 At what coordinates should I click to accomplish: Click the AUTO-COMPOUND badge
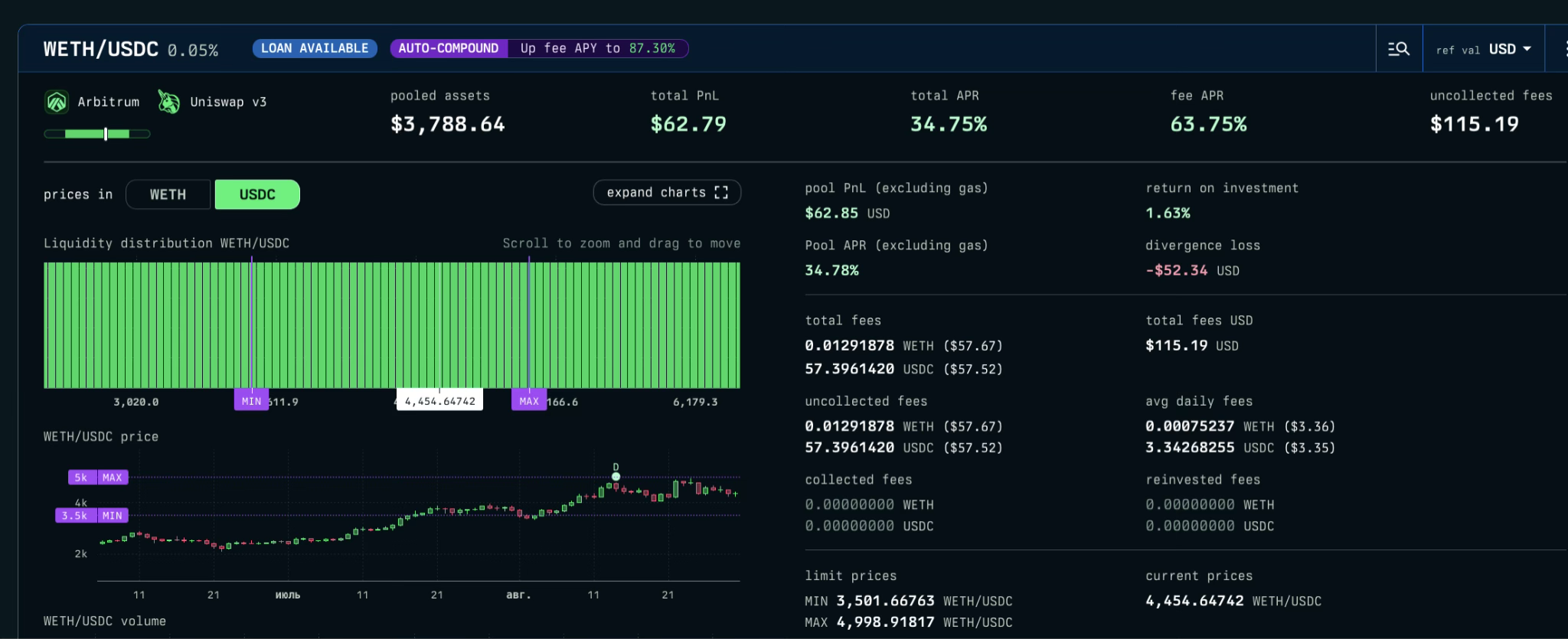coord(449,48)
